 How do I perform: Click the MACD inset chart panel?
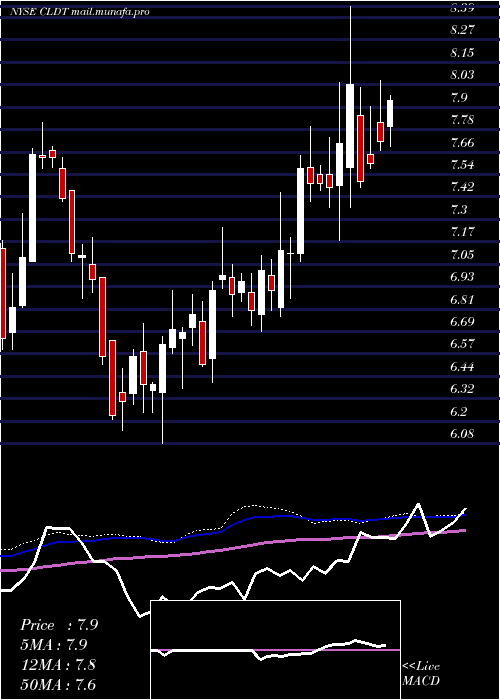(275, 650)
